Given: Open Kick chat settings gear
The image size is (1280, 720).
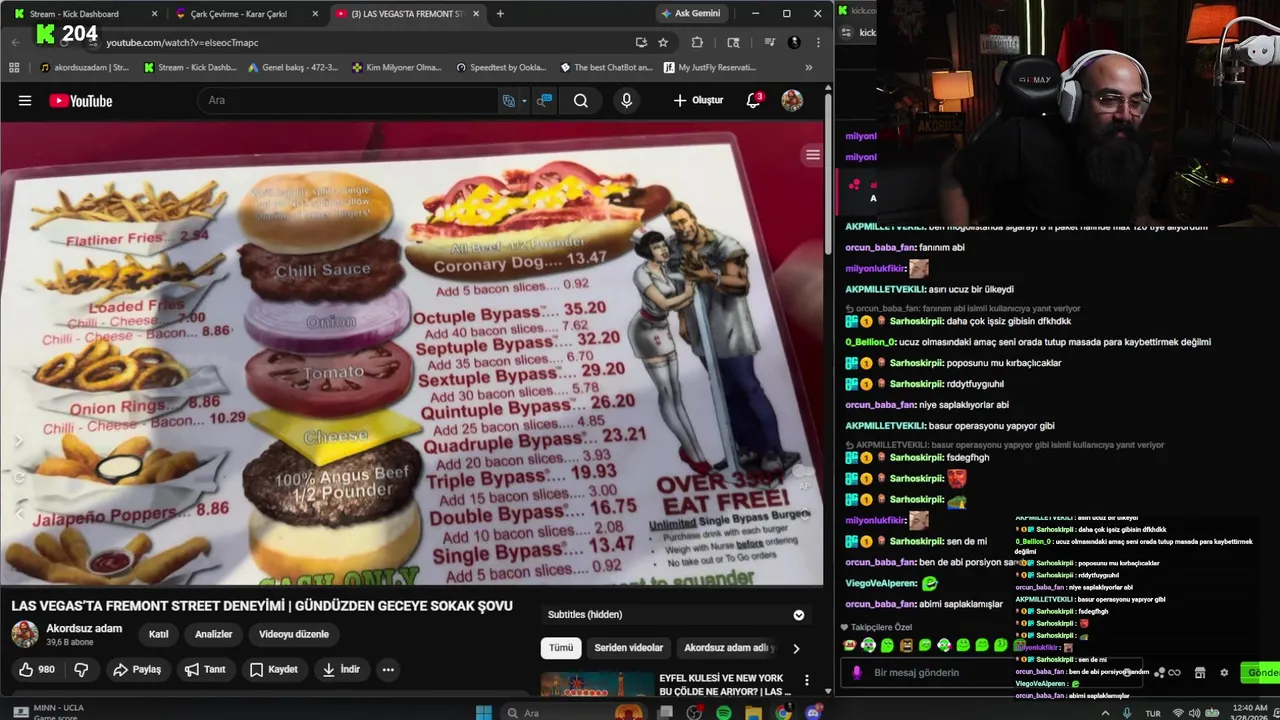Looking at the screenshot, I should [1224, 672].
